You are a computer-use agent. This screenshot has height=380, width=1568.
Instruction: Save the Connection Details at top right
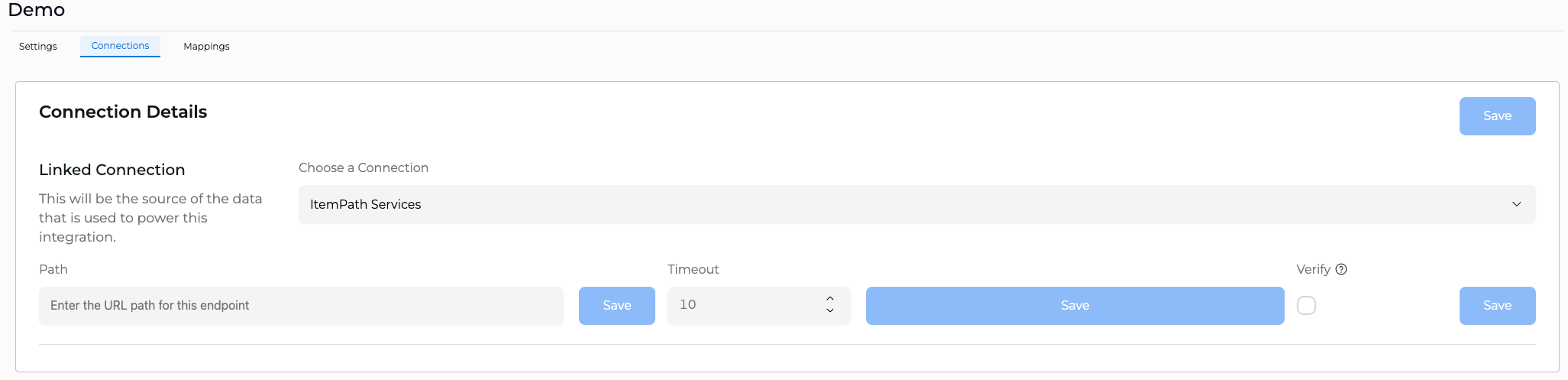click(1497, 116)
